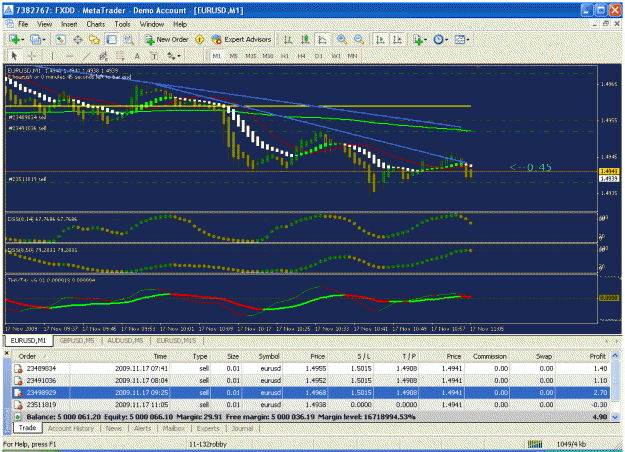Click the order icon for row 23489834

click(18, 369)
